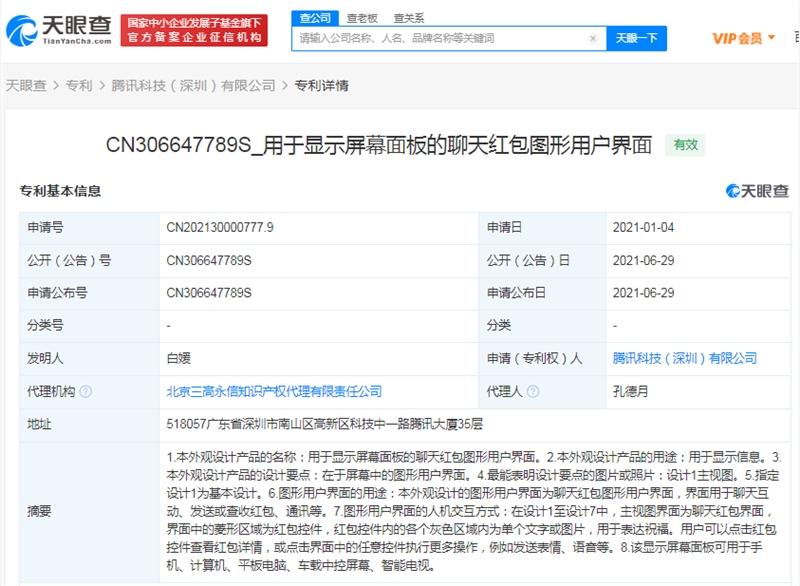Image resolution: width=800 pixels, height=586 pixels.
Task: Clear the search box with the X icon
Action: tap(593, 38)
